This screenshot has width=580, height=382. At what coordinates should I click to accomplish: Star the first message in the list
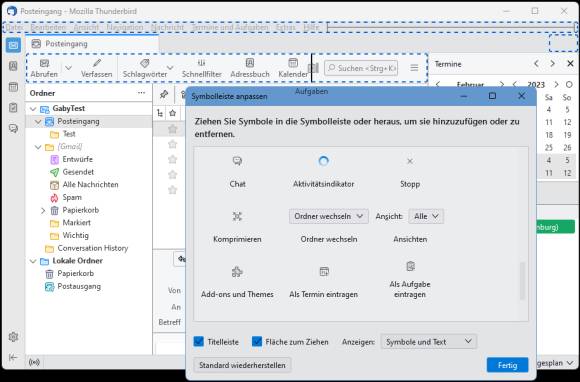tap(172, 129)
